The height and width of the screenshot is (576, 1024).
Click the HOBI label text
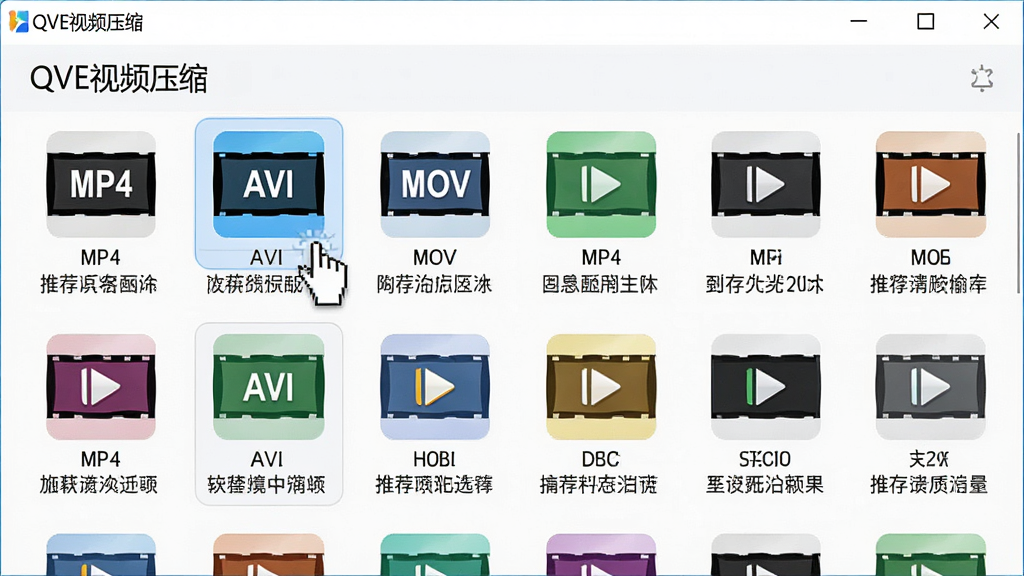pyautogui.click(x=434, y=459)
